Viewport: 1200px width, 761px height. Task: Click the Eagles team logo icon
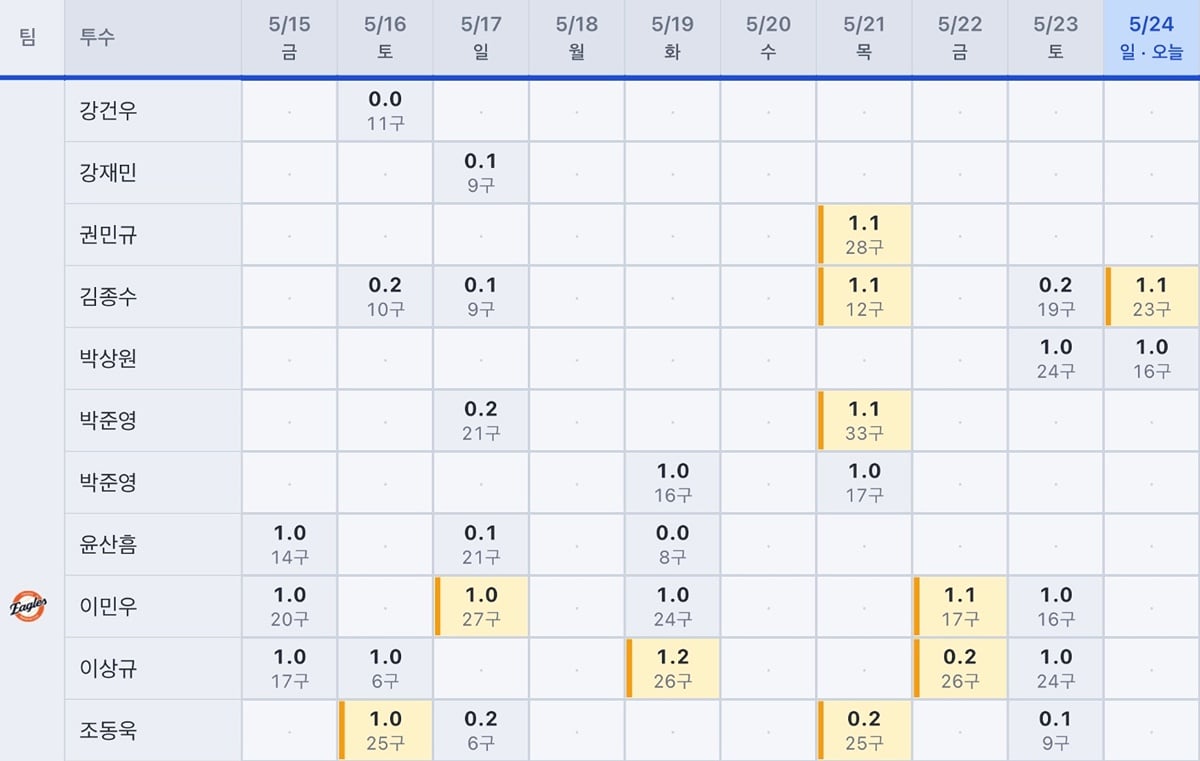click(x=29, y=606)
